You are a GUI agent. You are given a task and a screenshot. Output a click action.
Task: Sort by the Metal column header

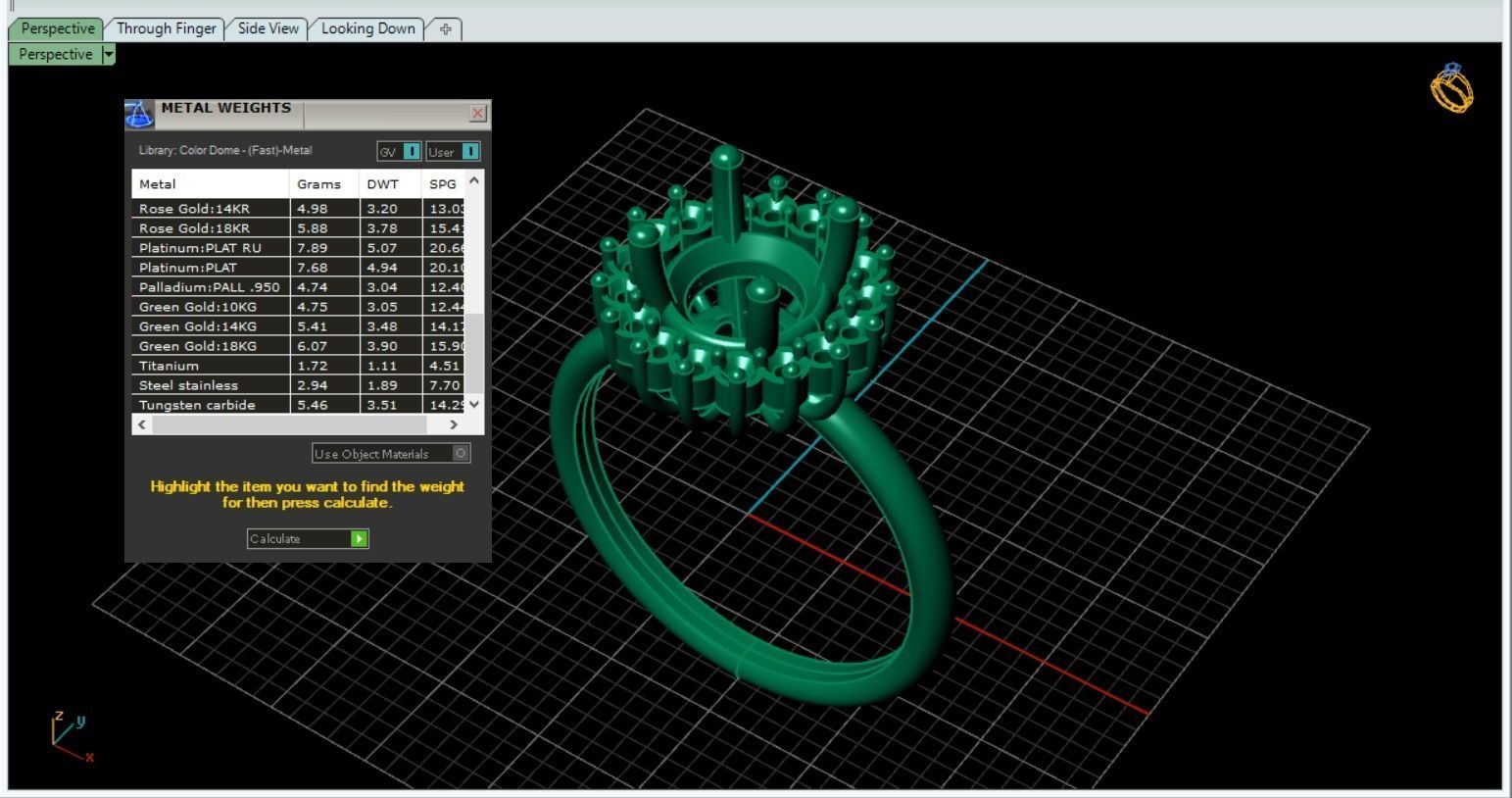coord(211,184)
